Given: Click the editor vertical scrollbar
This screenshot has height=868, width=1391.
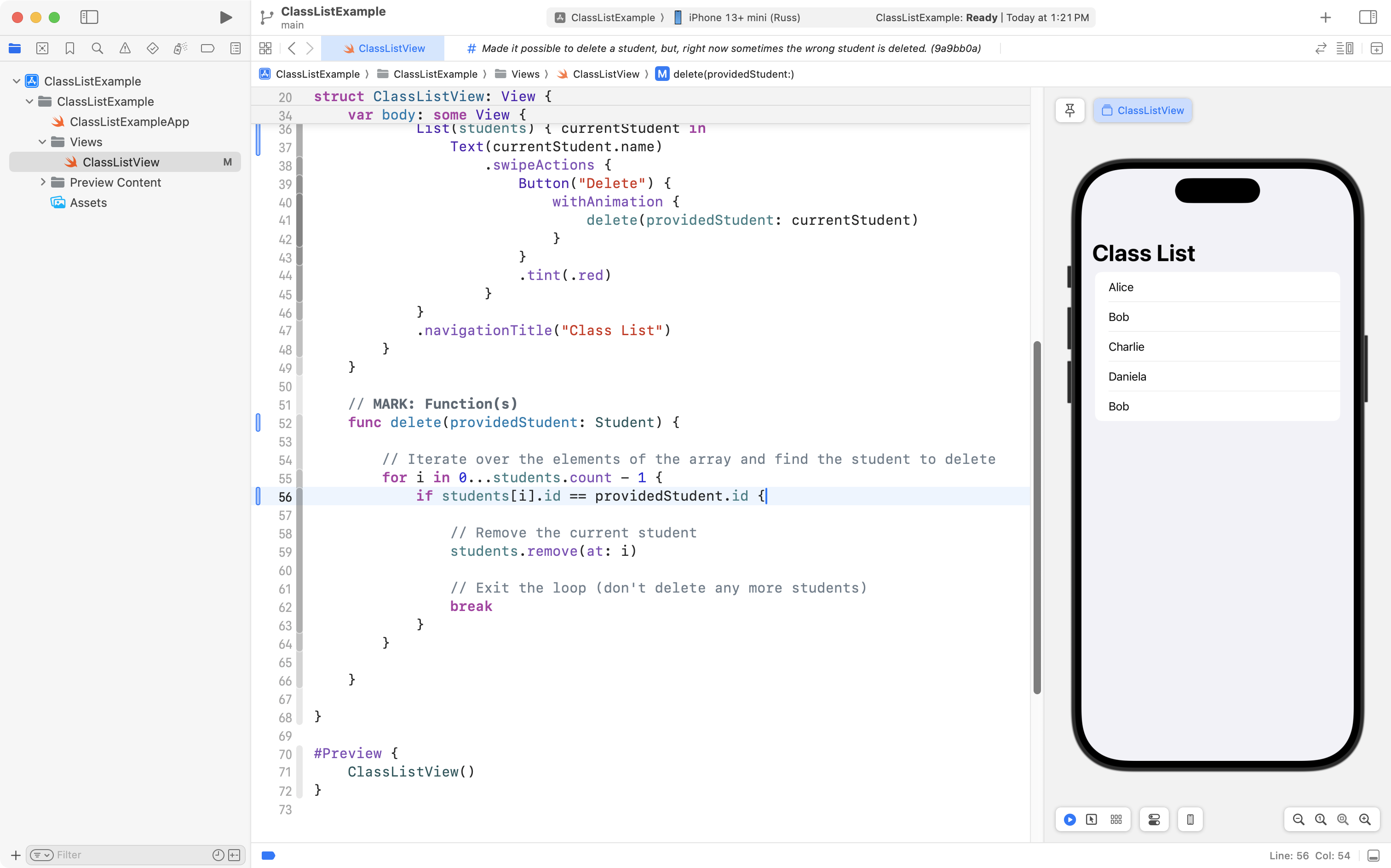Looking at the screenshot, I should click(1037, 517).
